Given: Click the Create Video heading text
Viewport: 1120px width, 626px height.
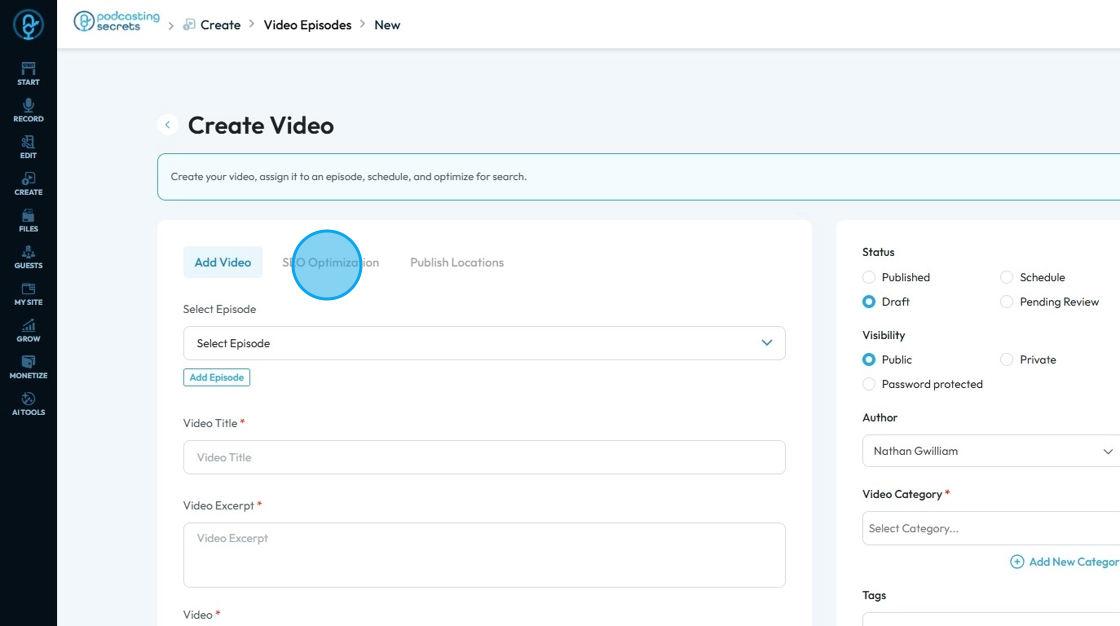Looking at the screenshot, I should (261, 125).
